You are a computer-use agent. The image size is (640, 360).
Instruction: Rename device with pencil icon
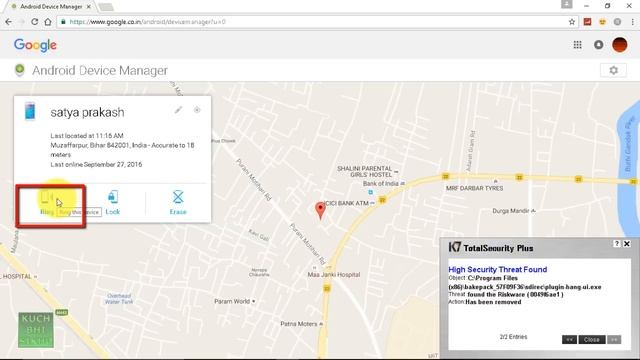click(x=178, y=110)
